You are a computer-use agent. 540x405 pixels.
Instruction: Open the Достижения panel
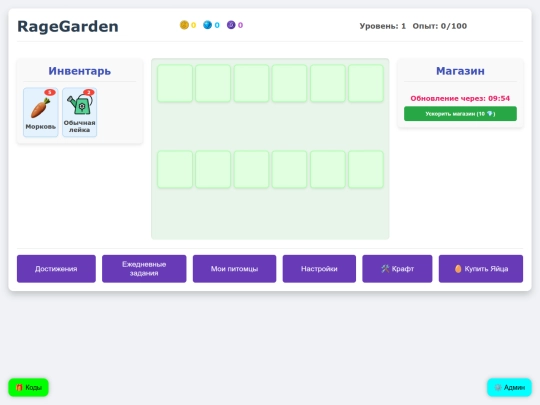point(56,269)
